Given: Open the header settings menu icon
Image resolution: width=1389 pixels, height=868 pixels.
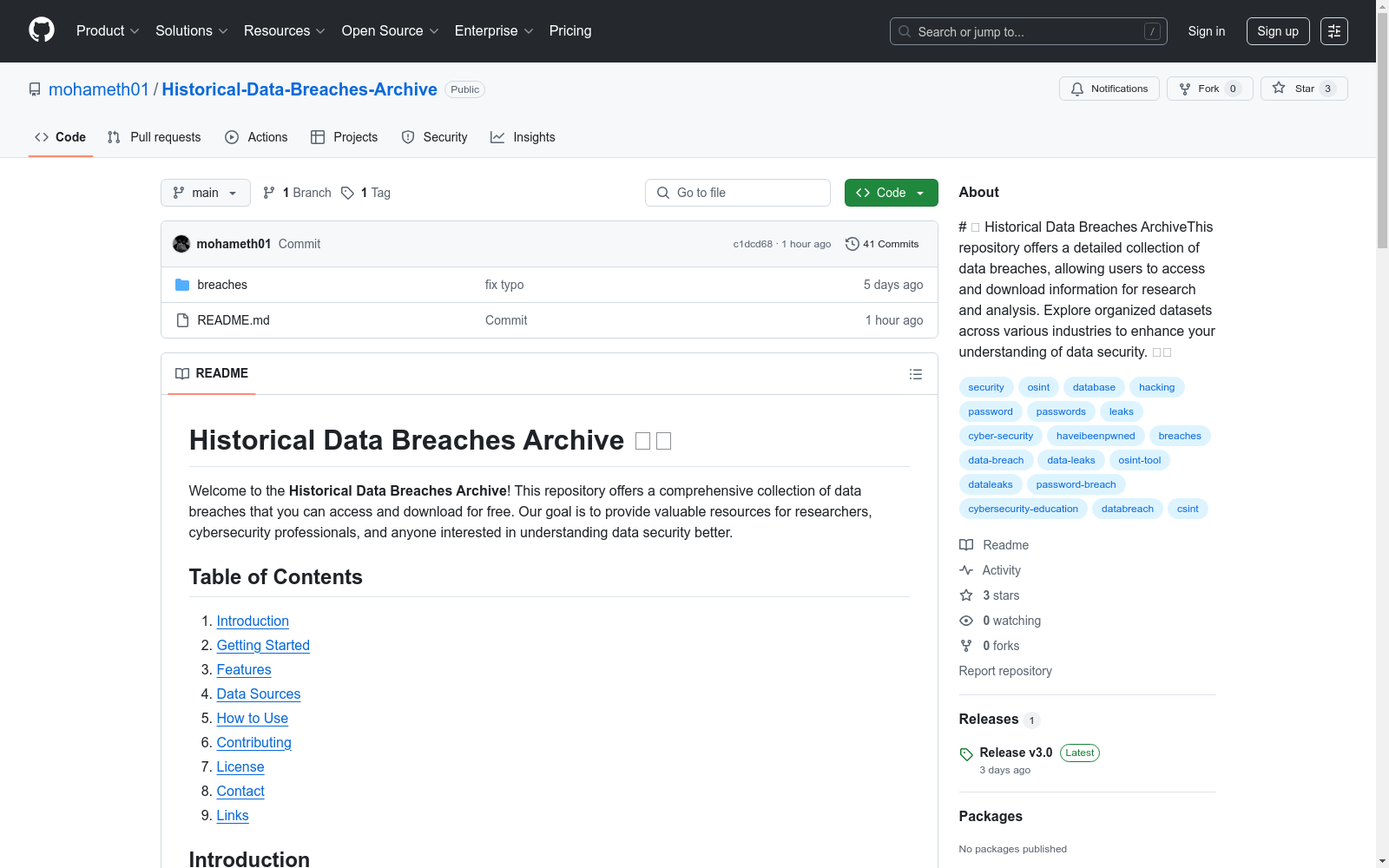Looking at the screenshot, I should pyautogui.click(x=1334, y=31).
